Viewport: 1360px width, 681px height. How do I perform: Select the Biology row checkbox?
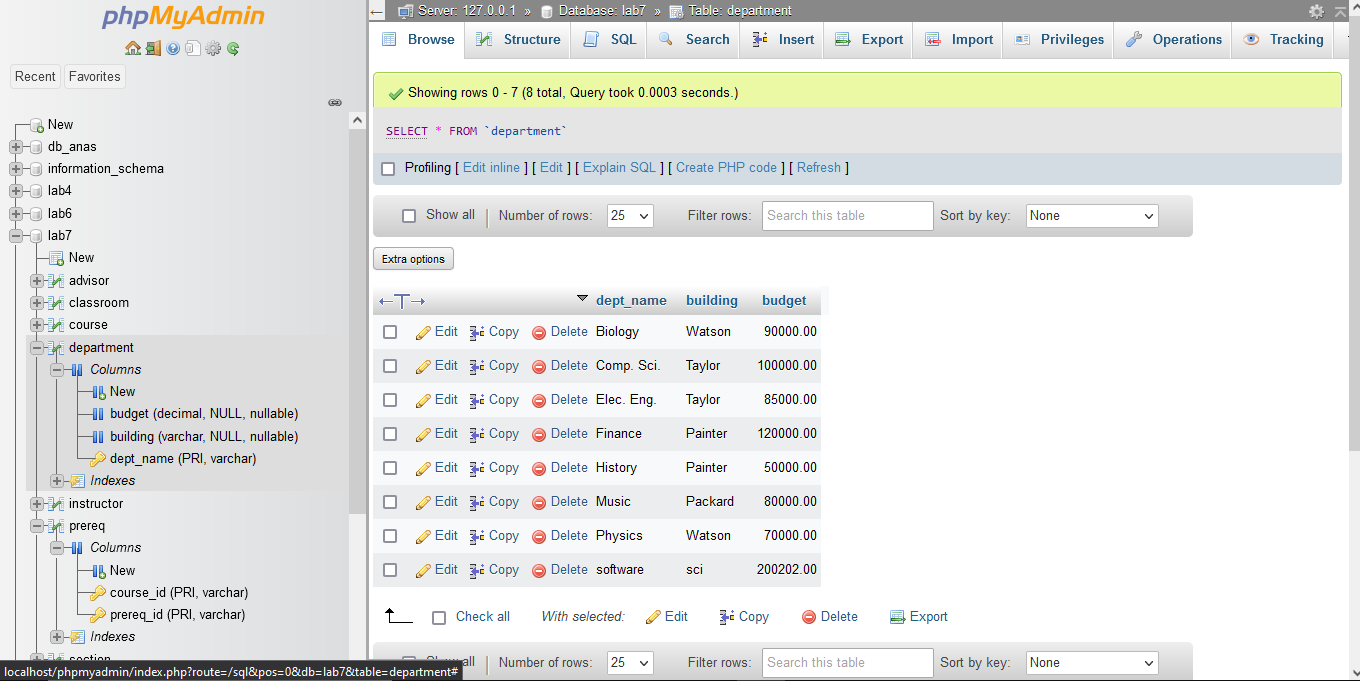tap(390, 332)
